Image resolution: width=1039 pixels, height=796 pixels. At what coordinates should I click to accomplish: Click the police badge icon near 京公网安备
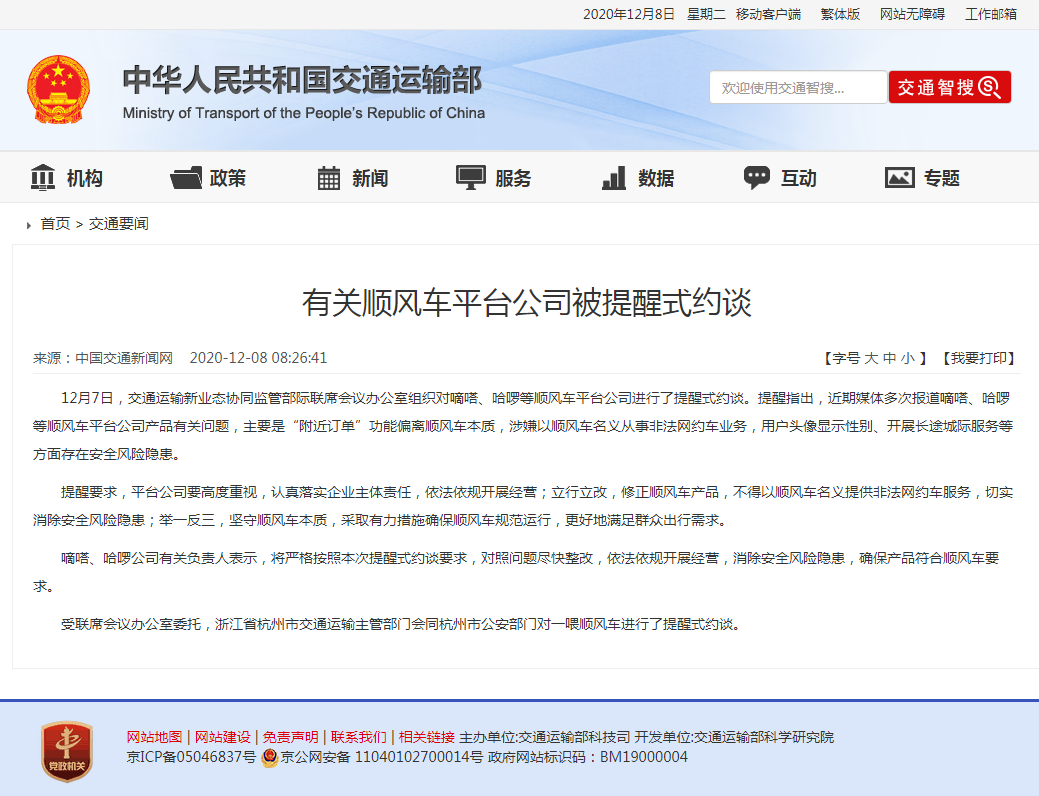(x=270, y=758)
